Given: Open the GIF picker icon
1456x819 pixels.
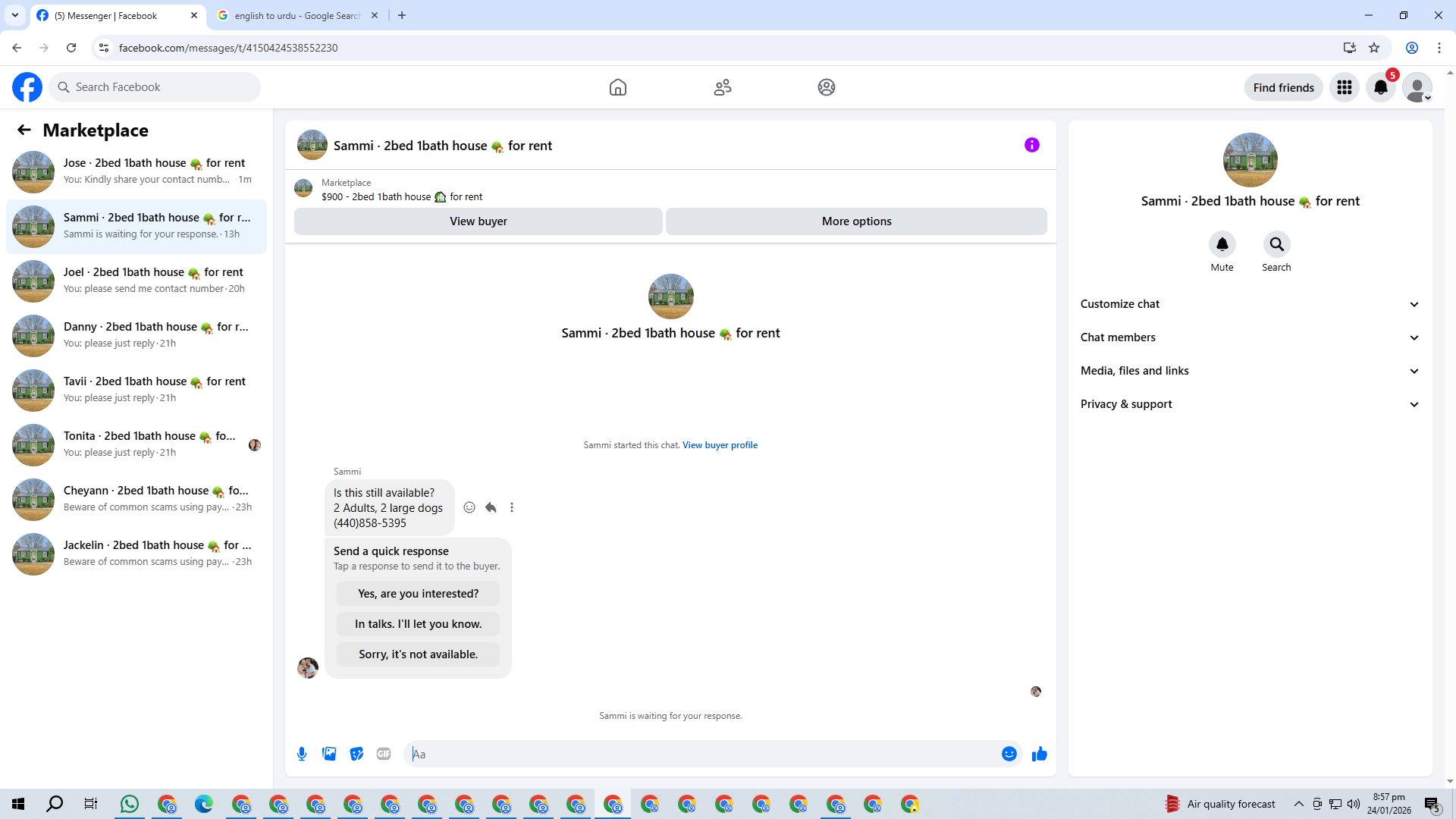Looking at the screenshot, I should coord(384,754).
